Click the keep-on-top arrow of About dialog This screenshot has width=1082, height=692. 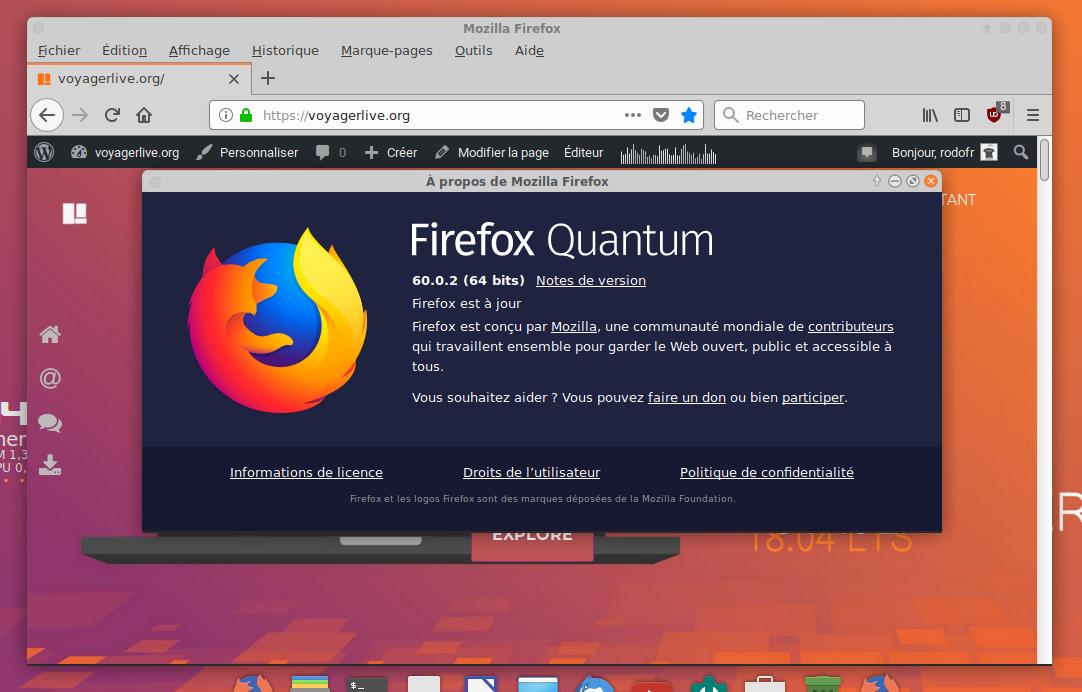[x=876, y=181]
